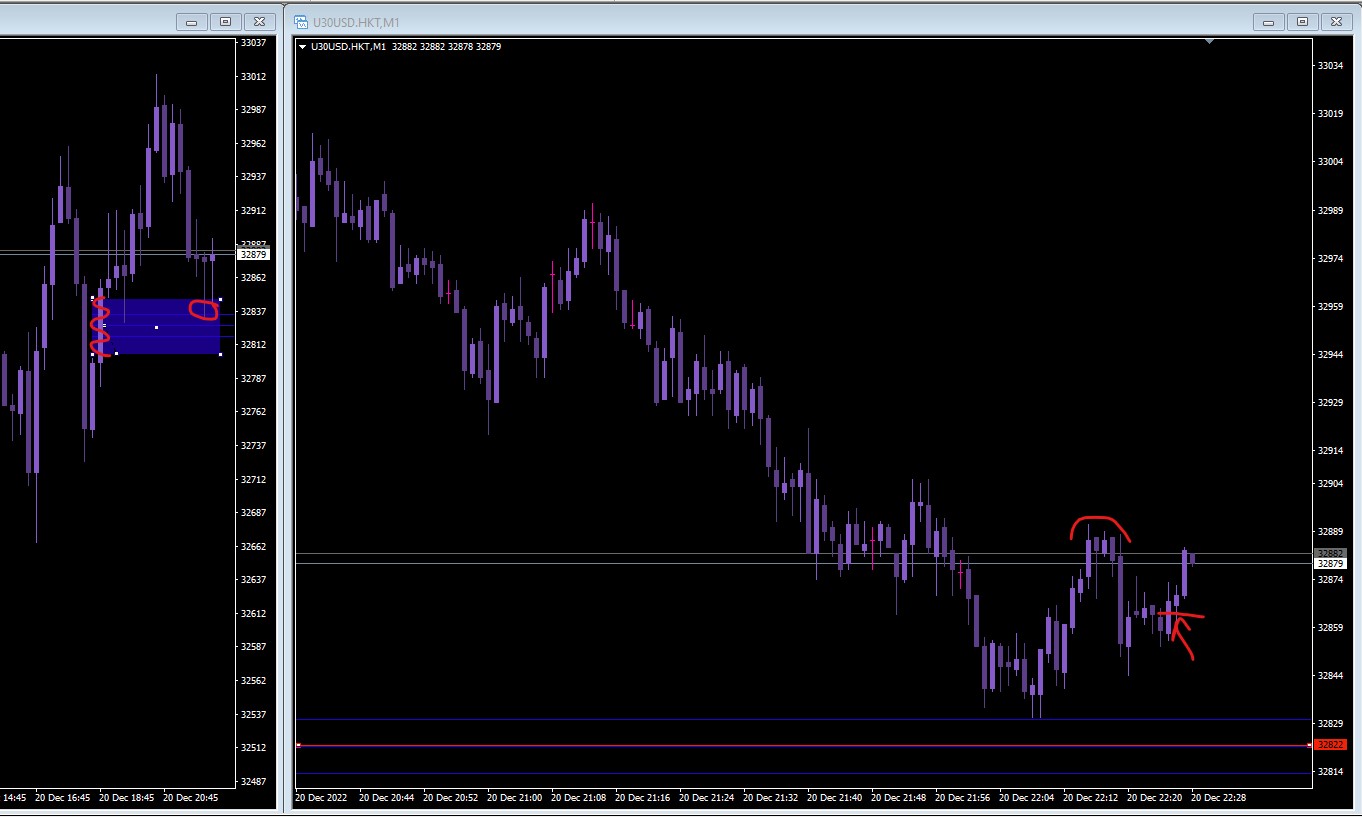Restore the left chart window
Viewport: 1362px width, 817px height.
tap(225, 21)
